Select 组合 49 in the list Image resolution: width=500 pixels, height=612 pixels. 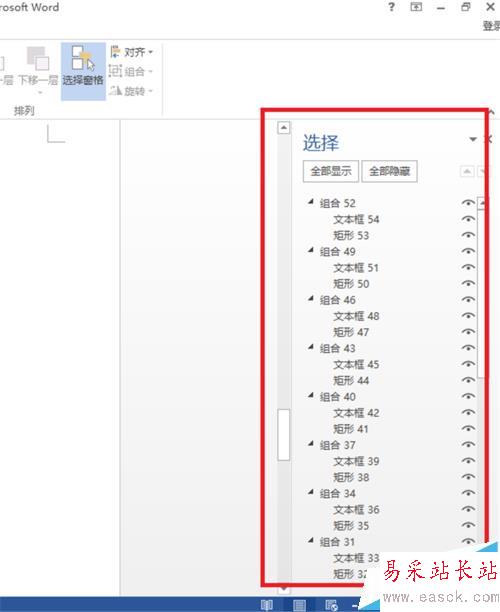point(337,252)
